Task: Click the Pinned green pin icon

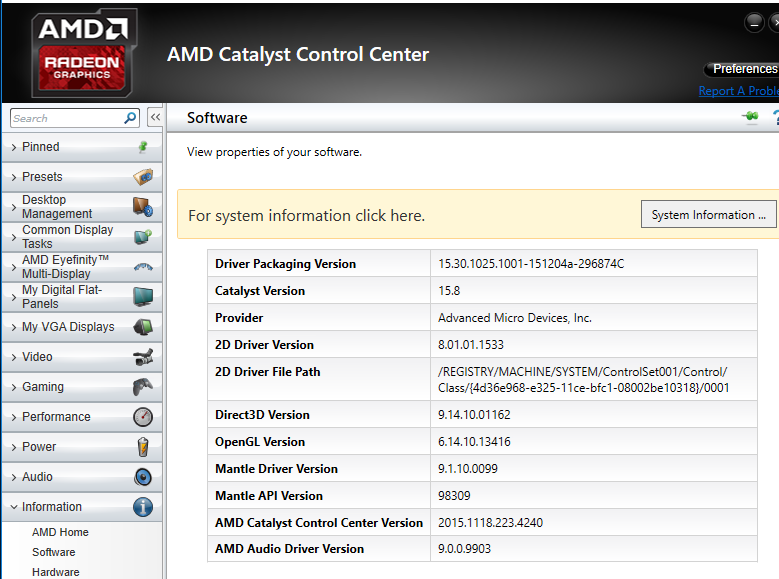Action: pyautogui.click(x=143, y=147)
